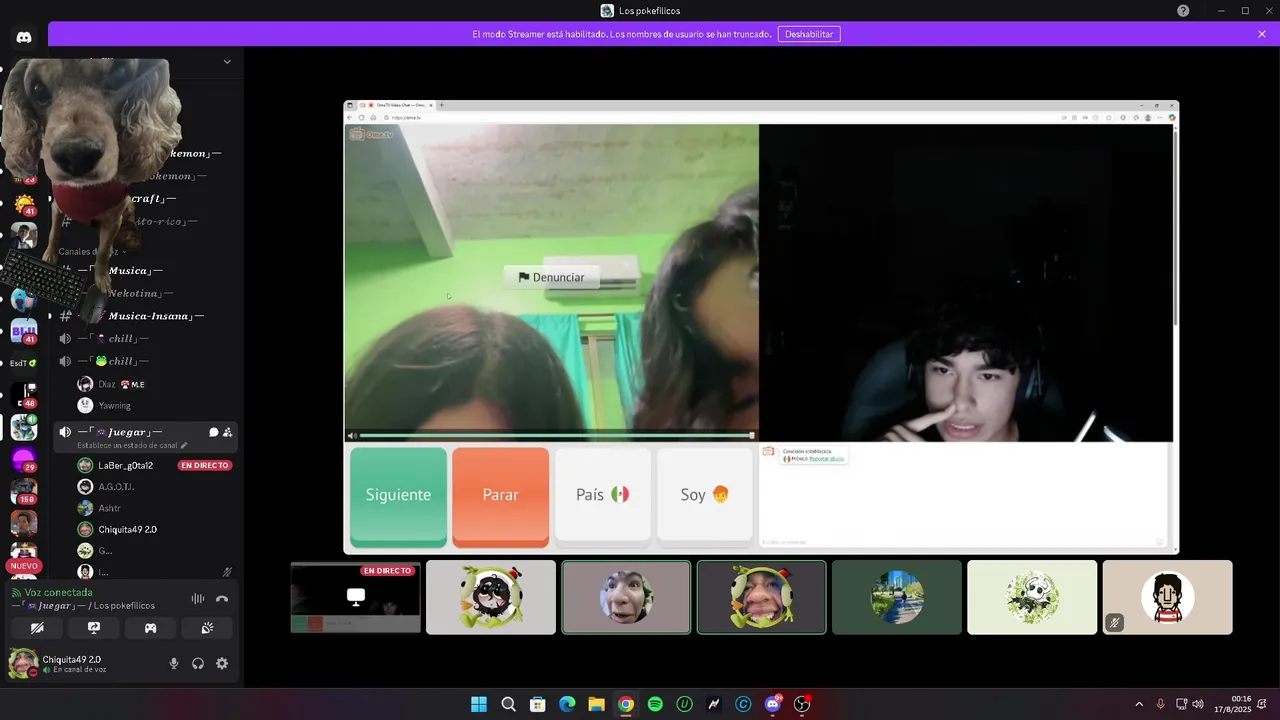Click the help question mark icon

coord(1183,10)
